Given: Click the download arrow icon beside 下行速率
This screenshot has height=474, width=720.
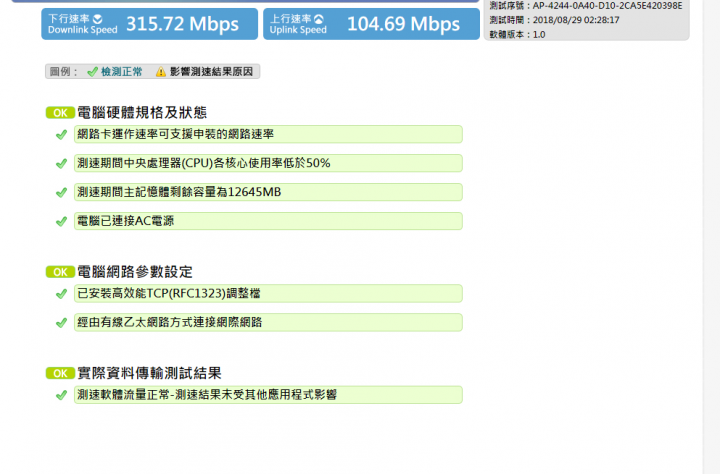Looking at the screenshot, I should pyautogui.click(x=97, y=19).
